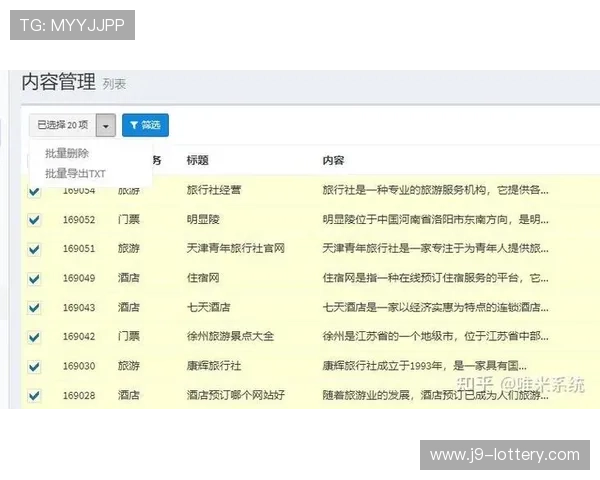The width and height of the screenshot is (600, 480).
Task: Click content text starting 七天酒店是一家以经济实惠
Action: (435, 307)
